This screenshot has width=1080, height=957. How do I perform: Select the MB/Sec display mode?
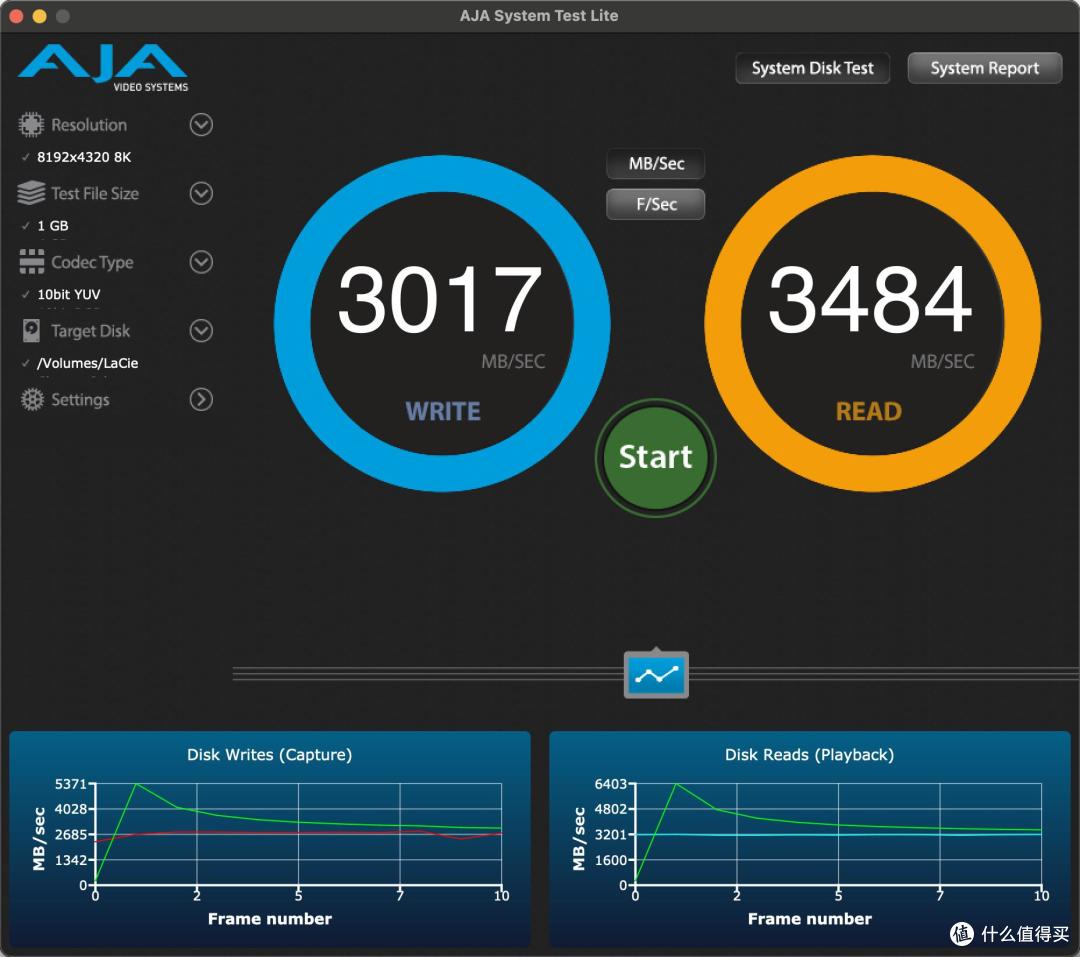click(x=656, y=164)
